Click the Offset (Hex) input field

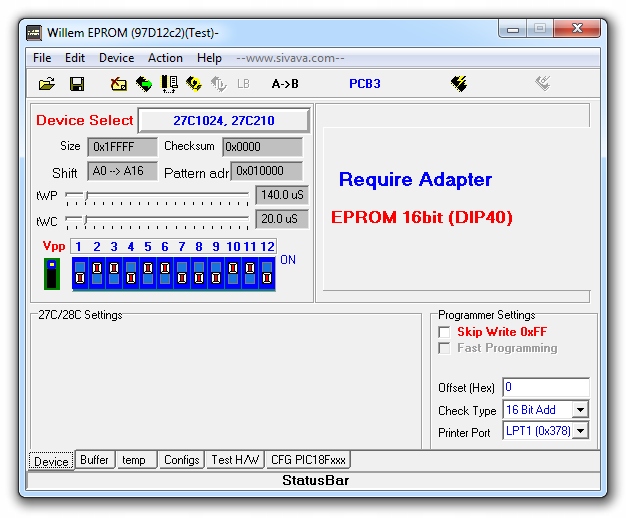tap(545, 387)
